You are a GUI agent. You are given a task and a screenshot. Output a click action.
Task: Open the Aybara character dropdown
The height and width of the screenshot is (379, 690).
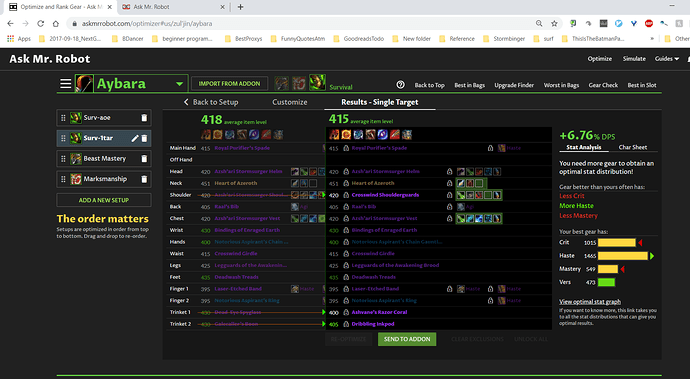pos(180,84)
